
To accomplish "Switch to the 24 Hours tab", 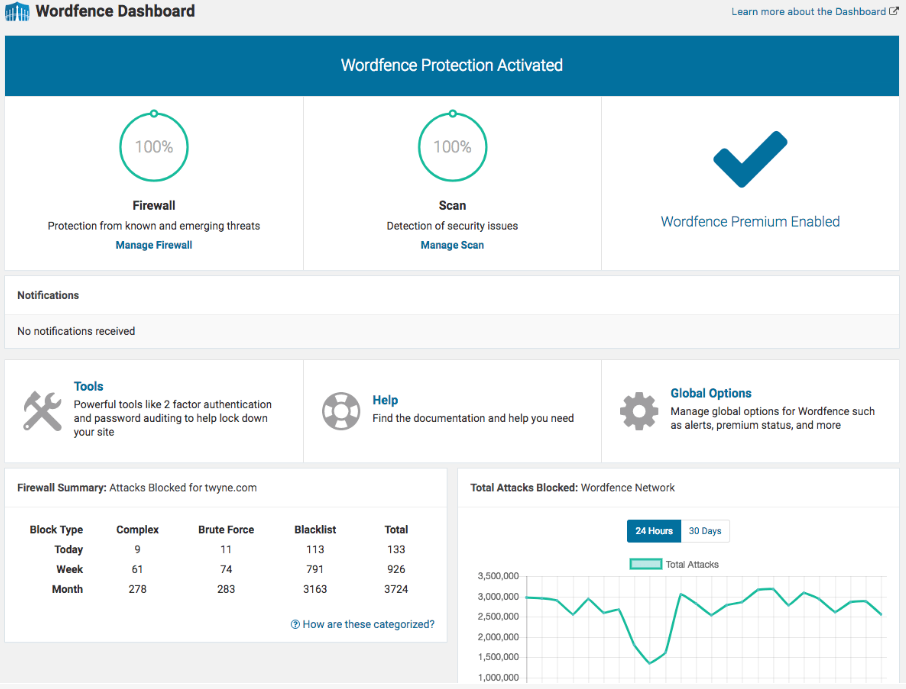I will click(653, 531).
